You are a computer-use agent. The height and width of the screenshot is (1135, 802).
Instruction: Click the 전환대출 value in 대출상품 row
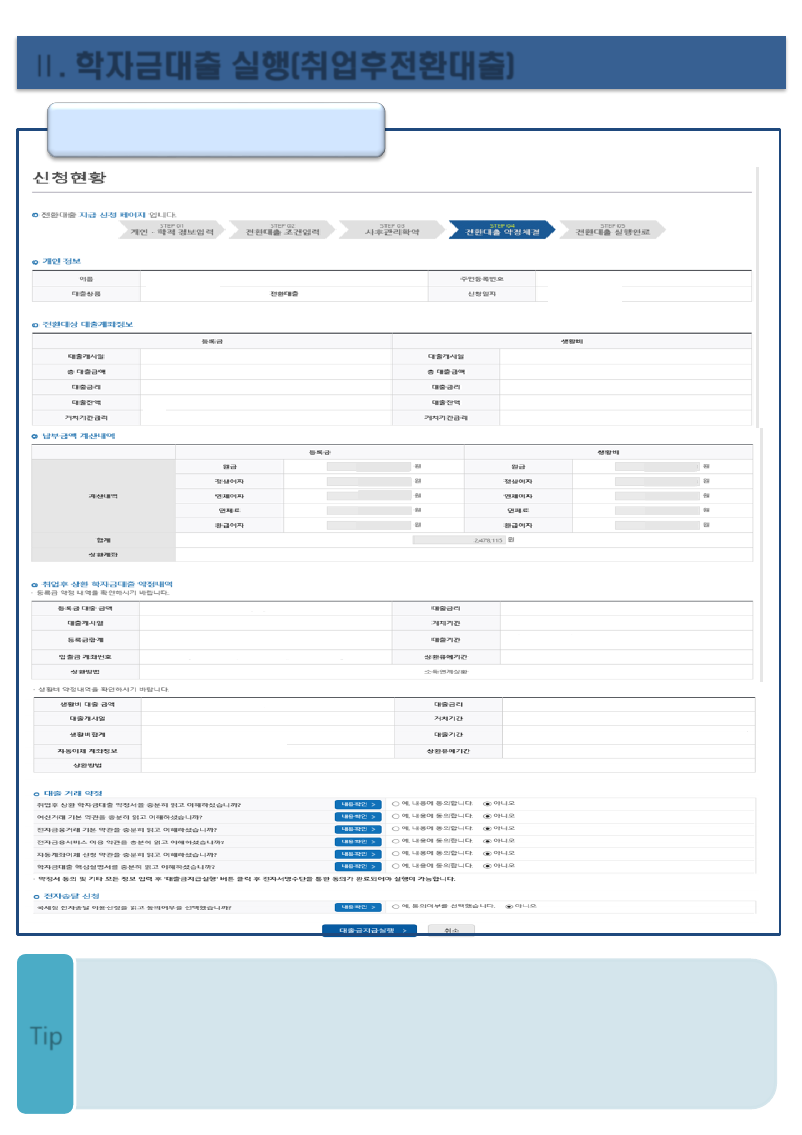284,294
